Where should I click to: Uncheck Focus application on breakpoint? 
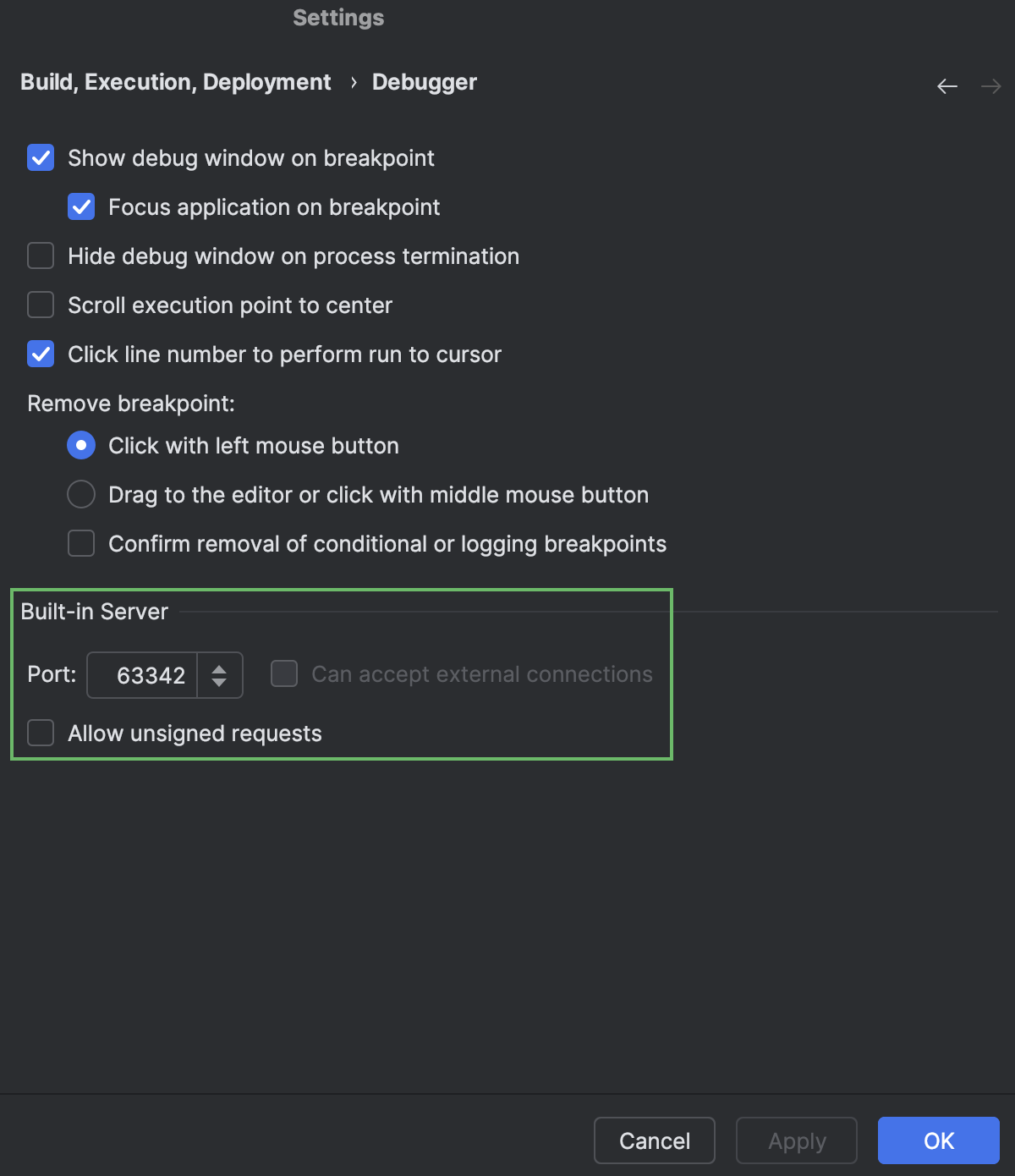80,206
